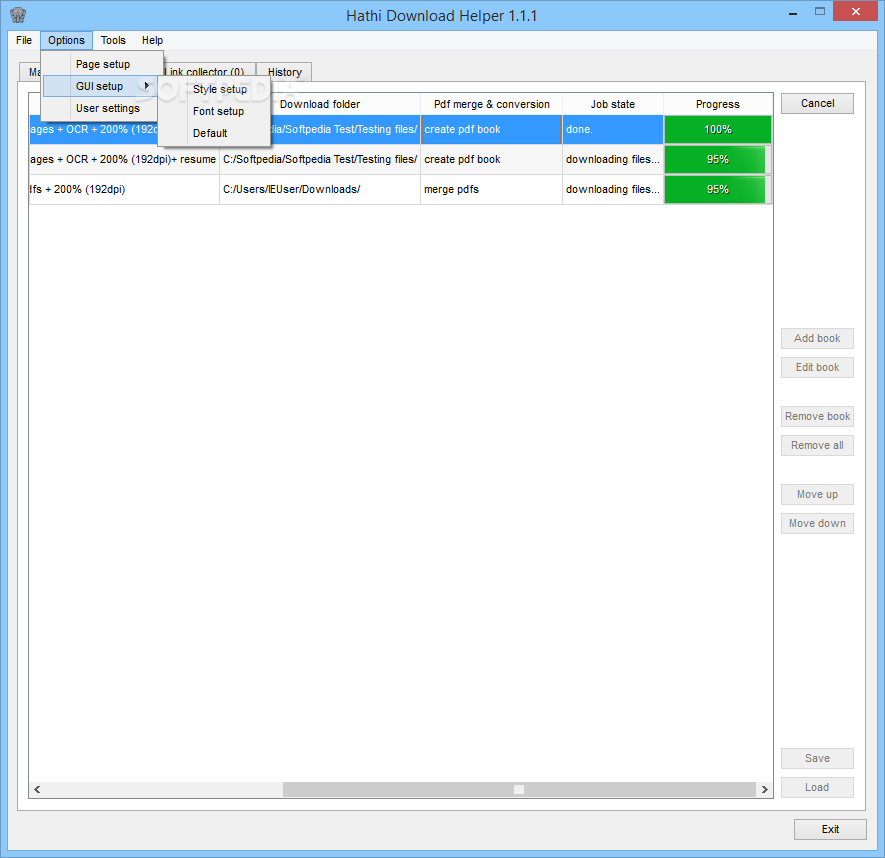Image resolution: width=885 pixels, height=858 pixels.
Task: Select 'merge pdfs' cell
Action: point(491,189)
